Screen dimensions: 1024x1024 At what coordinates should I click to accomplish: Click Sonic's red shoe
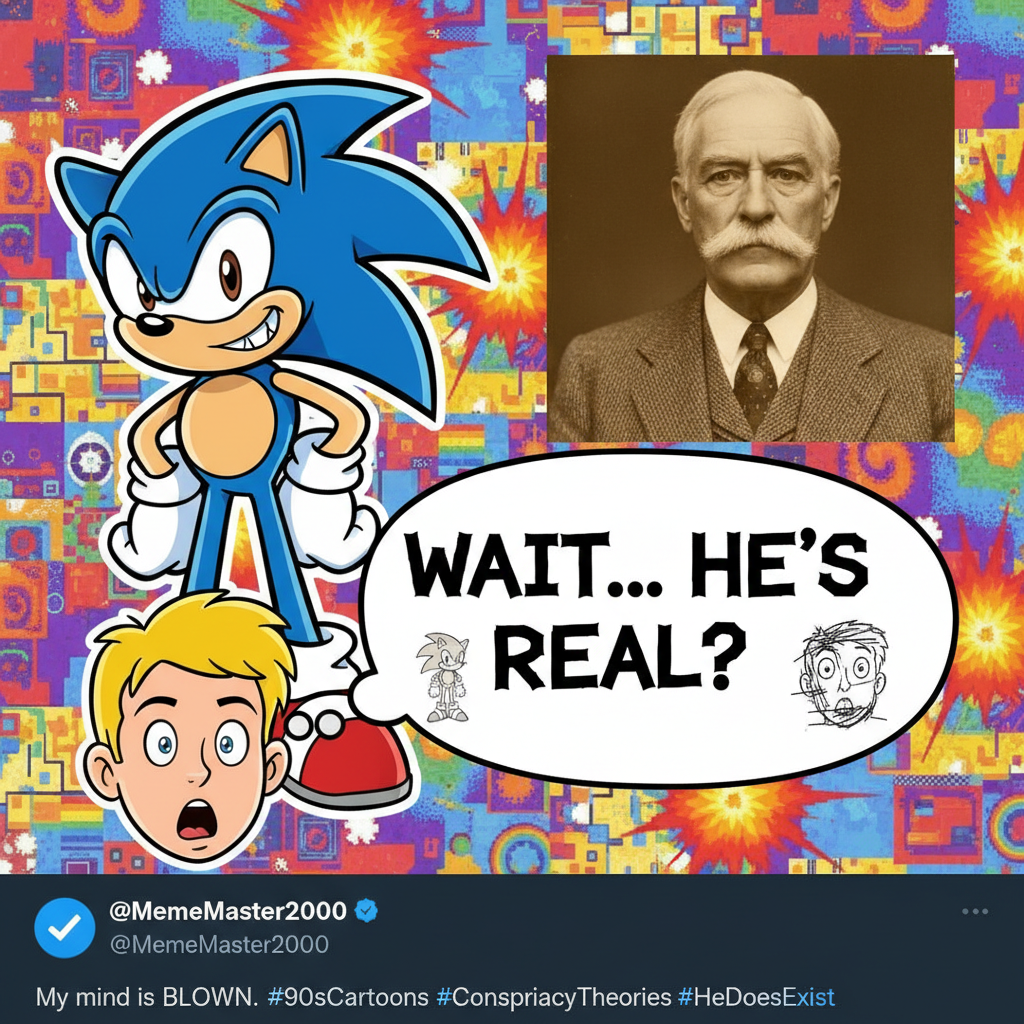(x=350, y=753)
